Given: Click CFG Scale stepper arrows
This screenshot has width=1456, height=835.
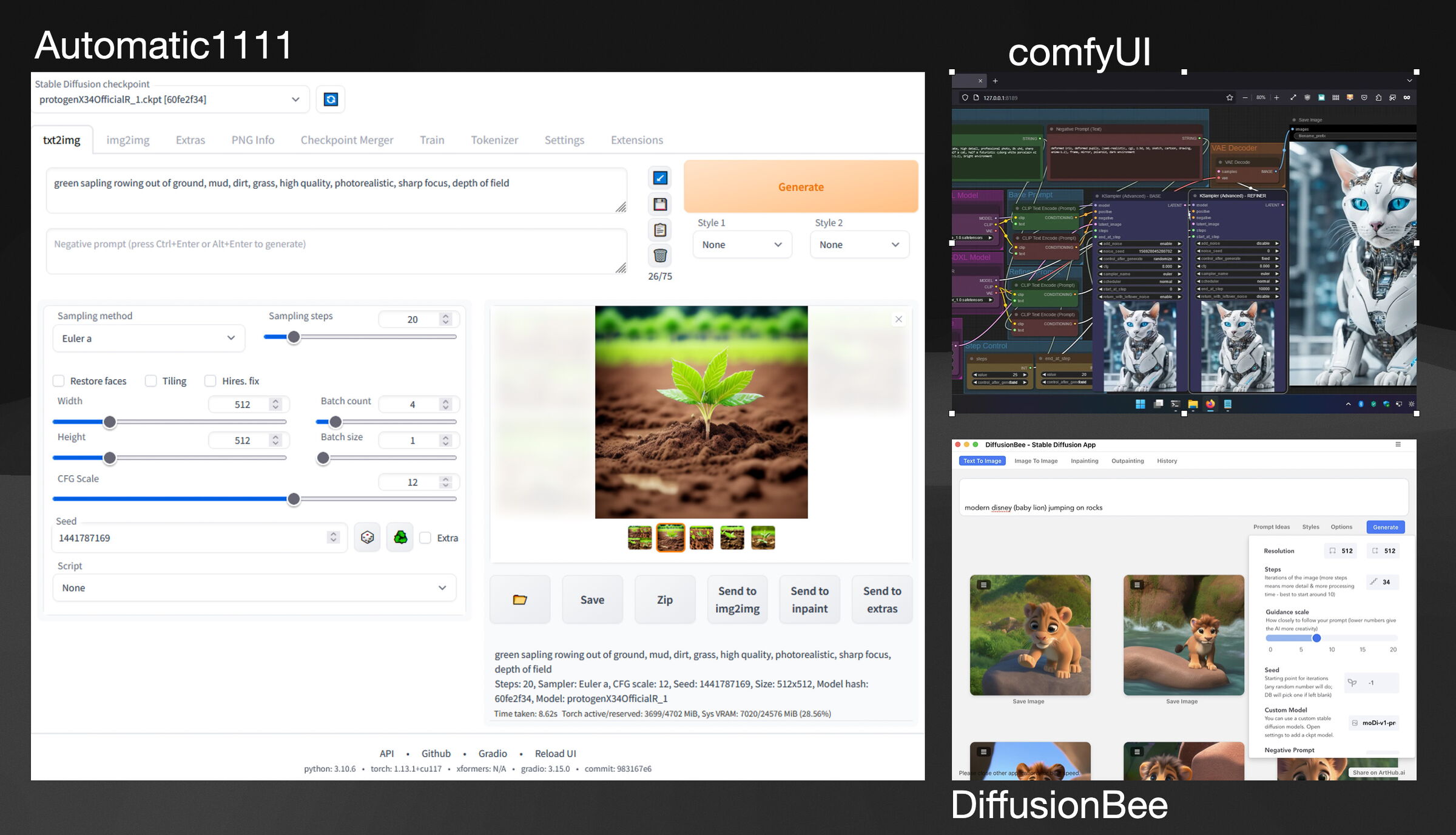Looking at the screenshot, I should 446,482.
